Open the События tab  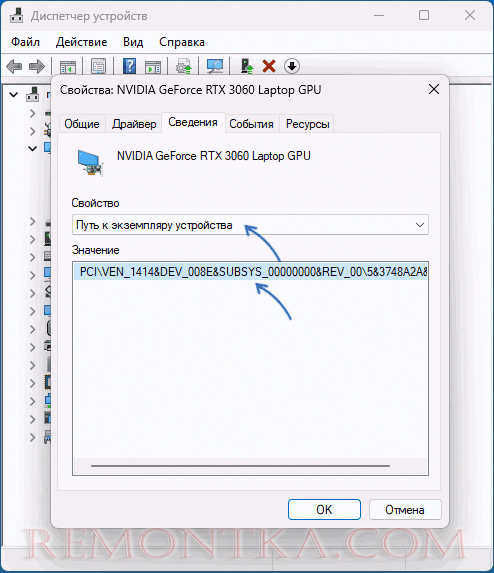click(251, 124)
